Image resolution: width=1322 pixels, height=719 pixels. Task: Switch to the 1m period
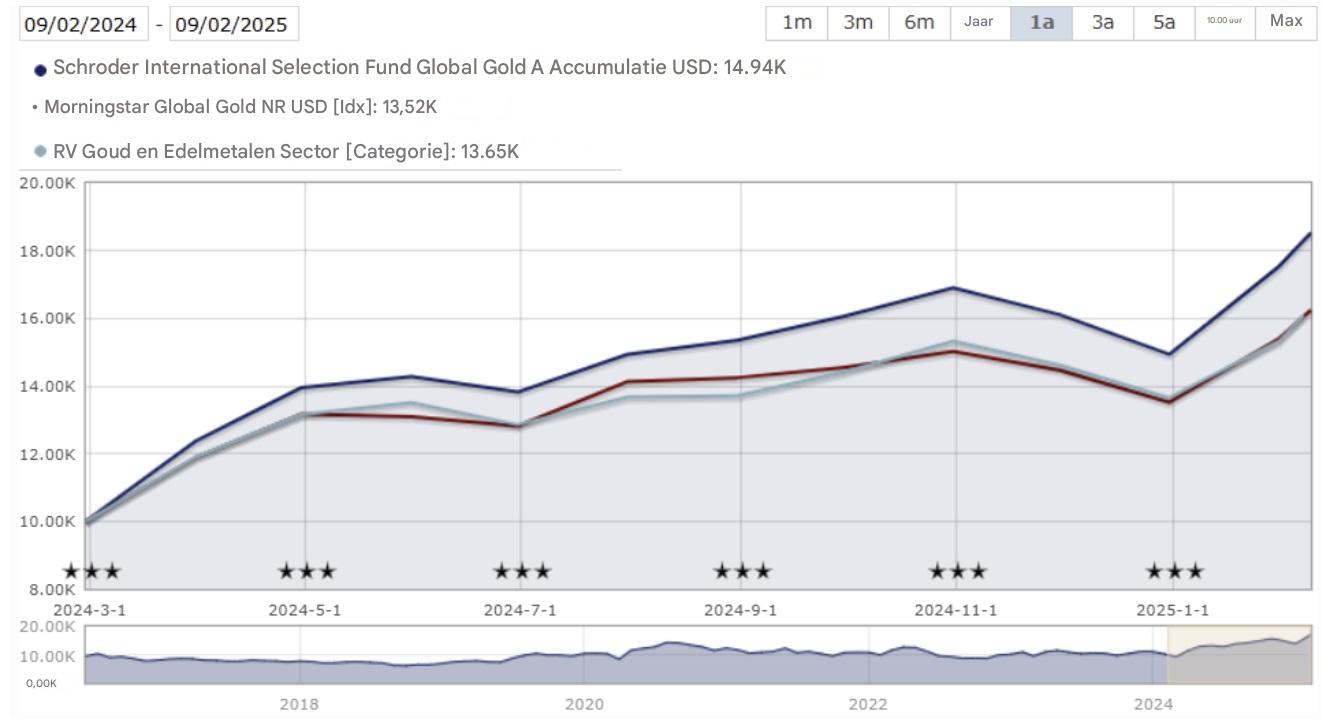pos(796,22)
